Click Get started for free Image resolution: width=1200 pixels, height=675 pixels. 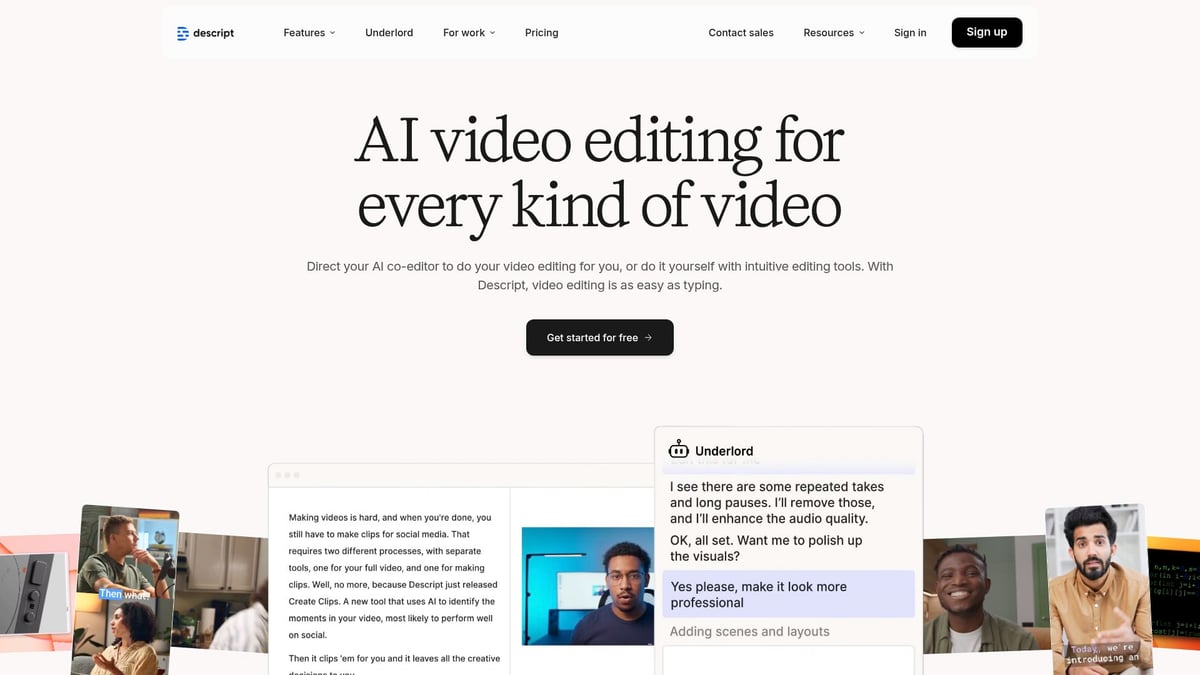(599, 337)
